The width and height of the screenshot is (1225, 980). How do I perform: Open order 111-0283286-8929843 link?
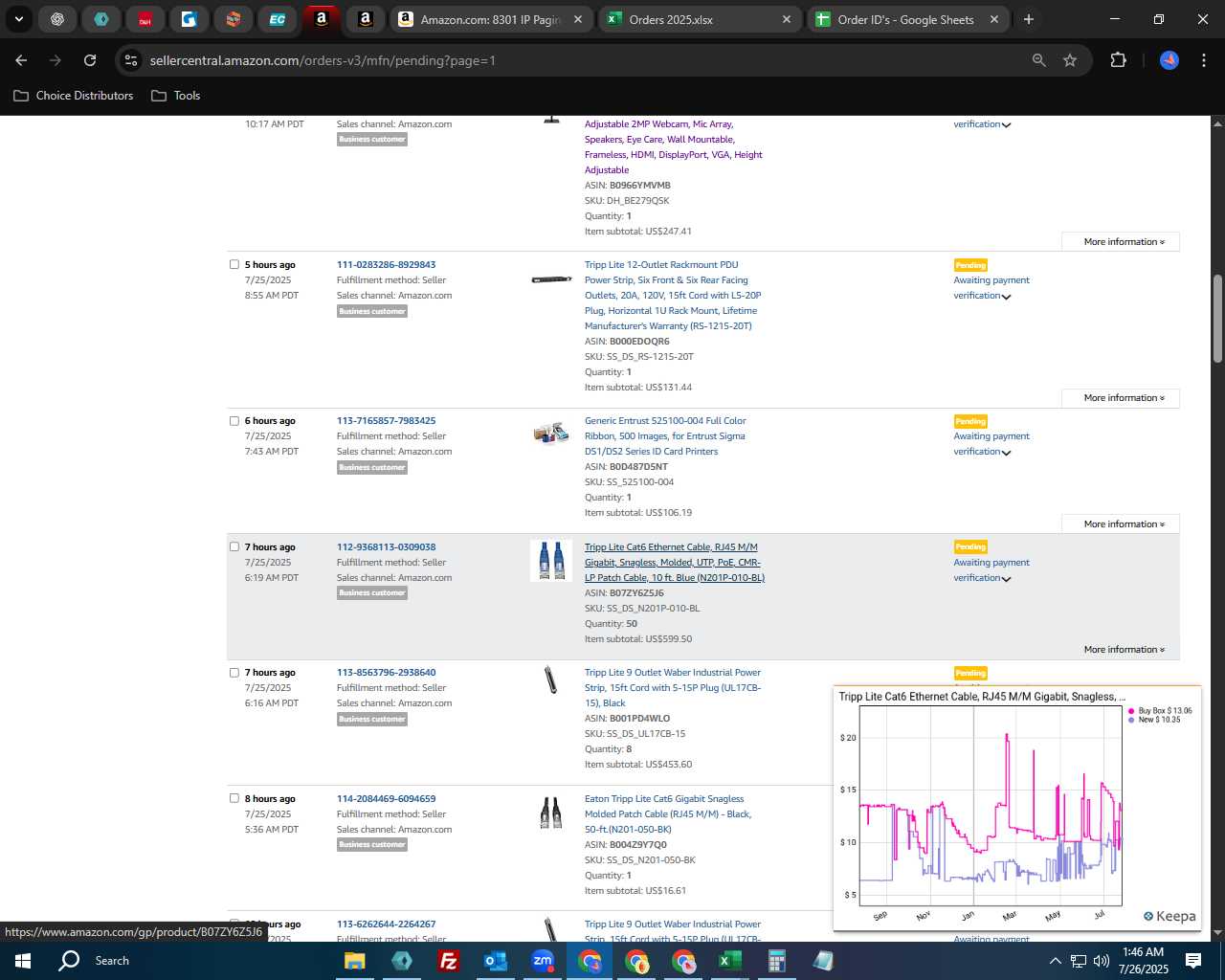pos(386,265)
